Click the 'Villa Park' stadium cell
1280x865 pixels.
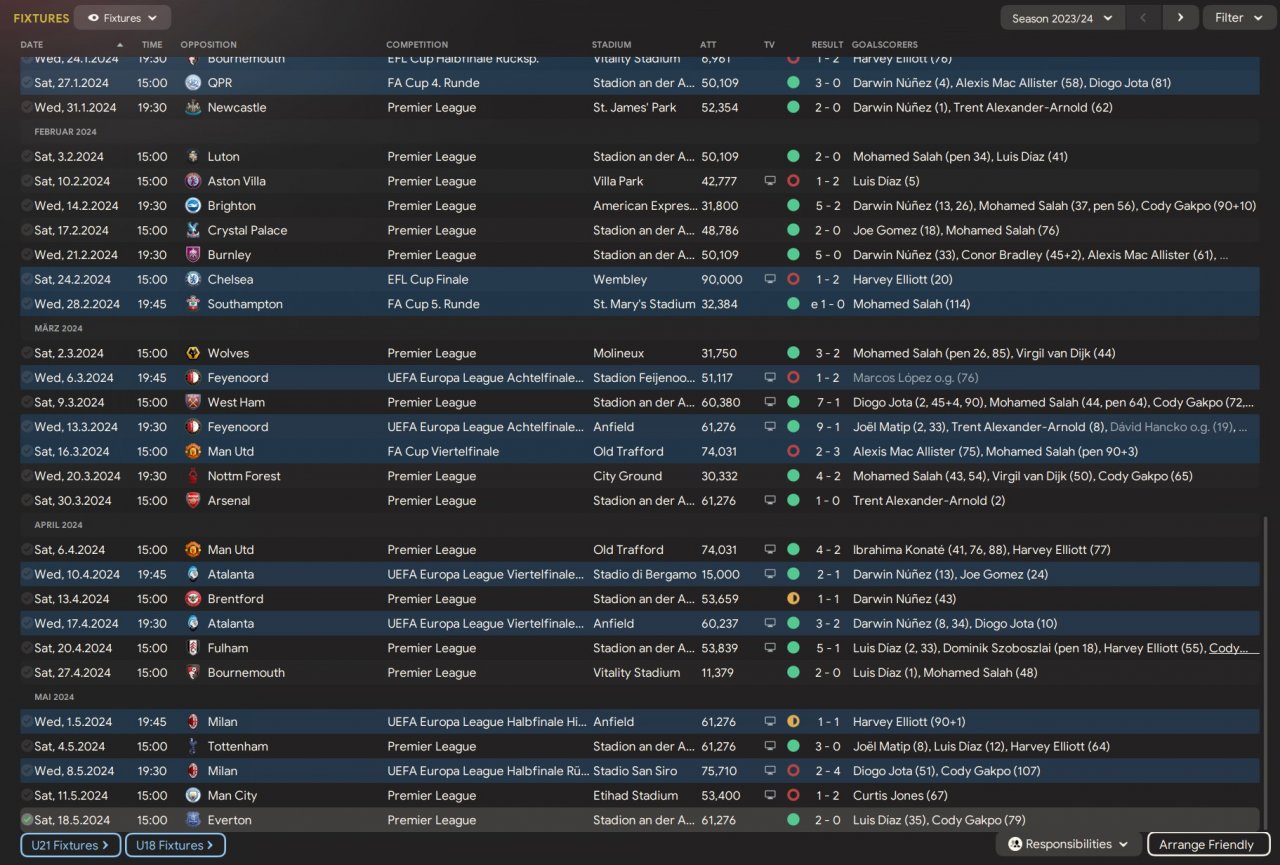(x=620, y=181)
